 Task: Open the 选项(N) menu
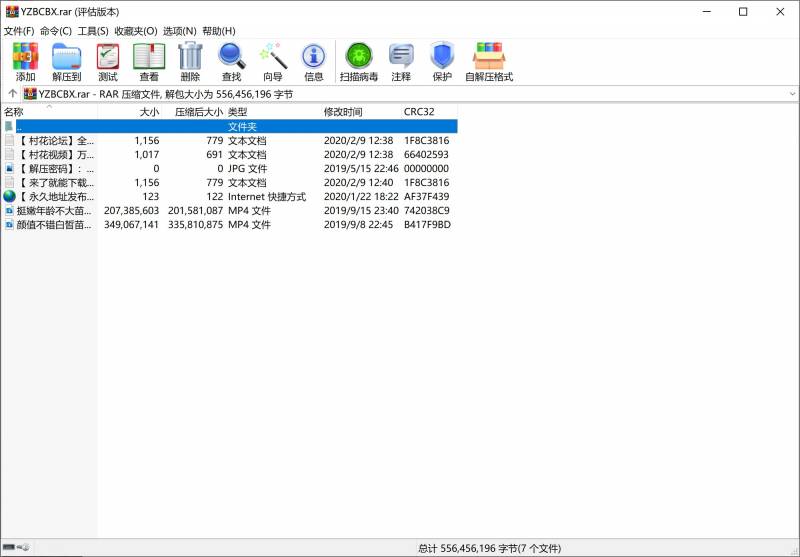coord(180,31)
